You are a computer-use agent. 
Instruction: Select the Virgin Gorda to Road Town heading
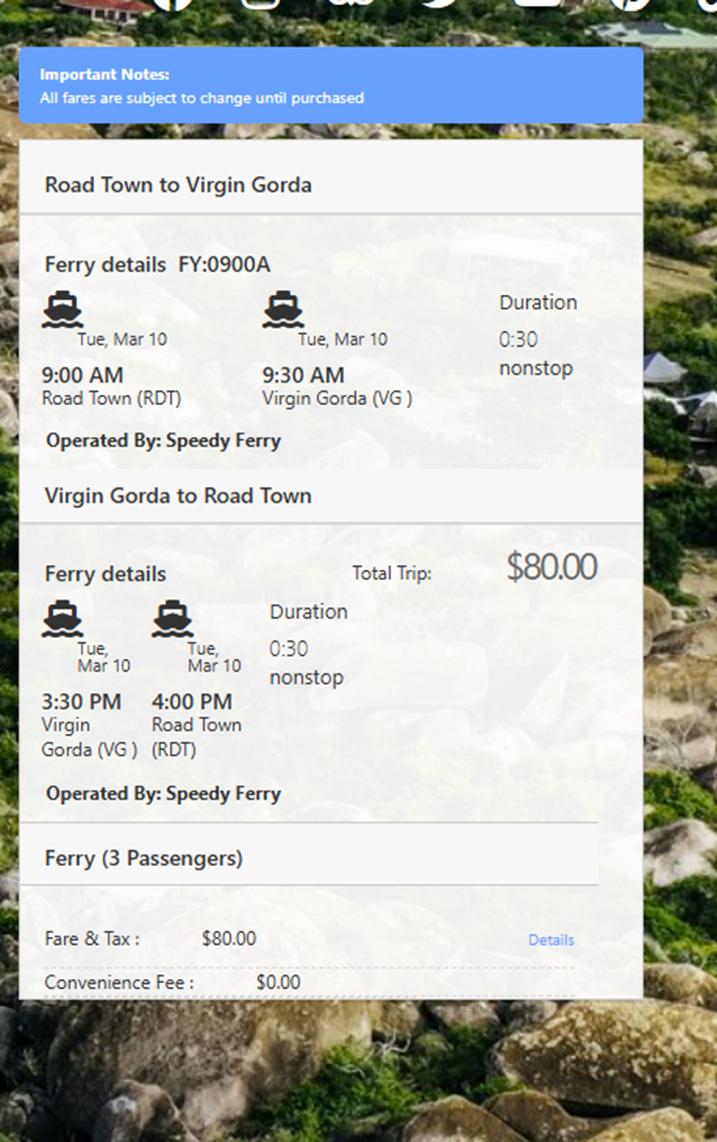point(178,496)
